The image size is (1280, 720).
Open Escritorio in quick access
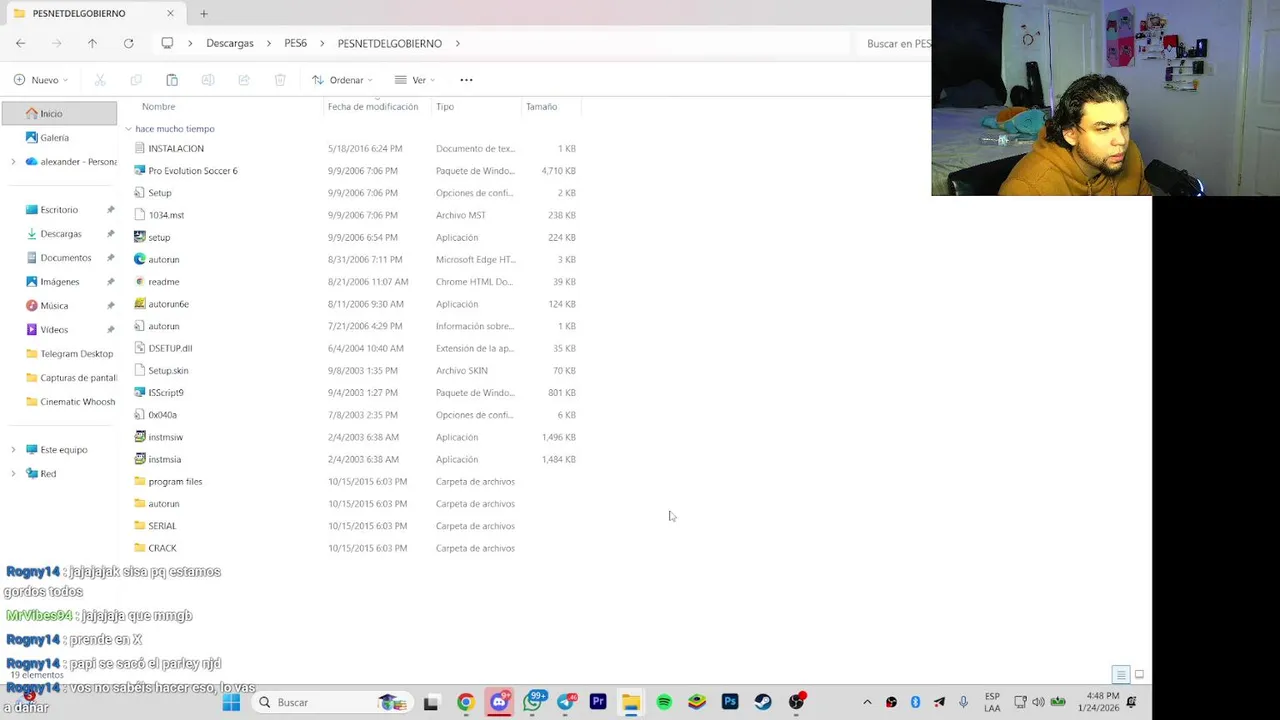(x=59, y=209)
